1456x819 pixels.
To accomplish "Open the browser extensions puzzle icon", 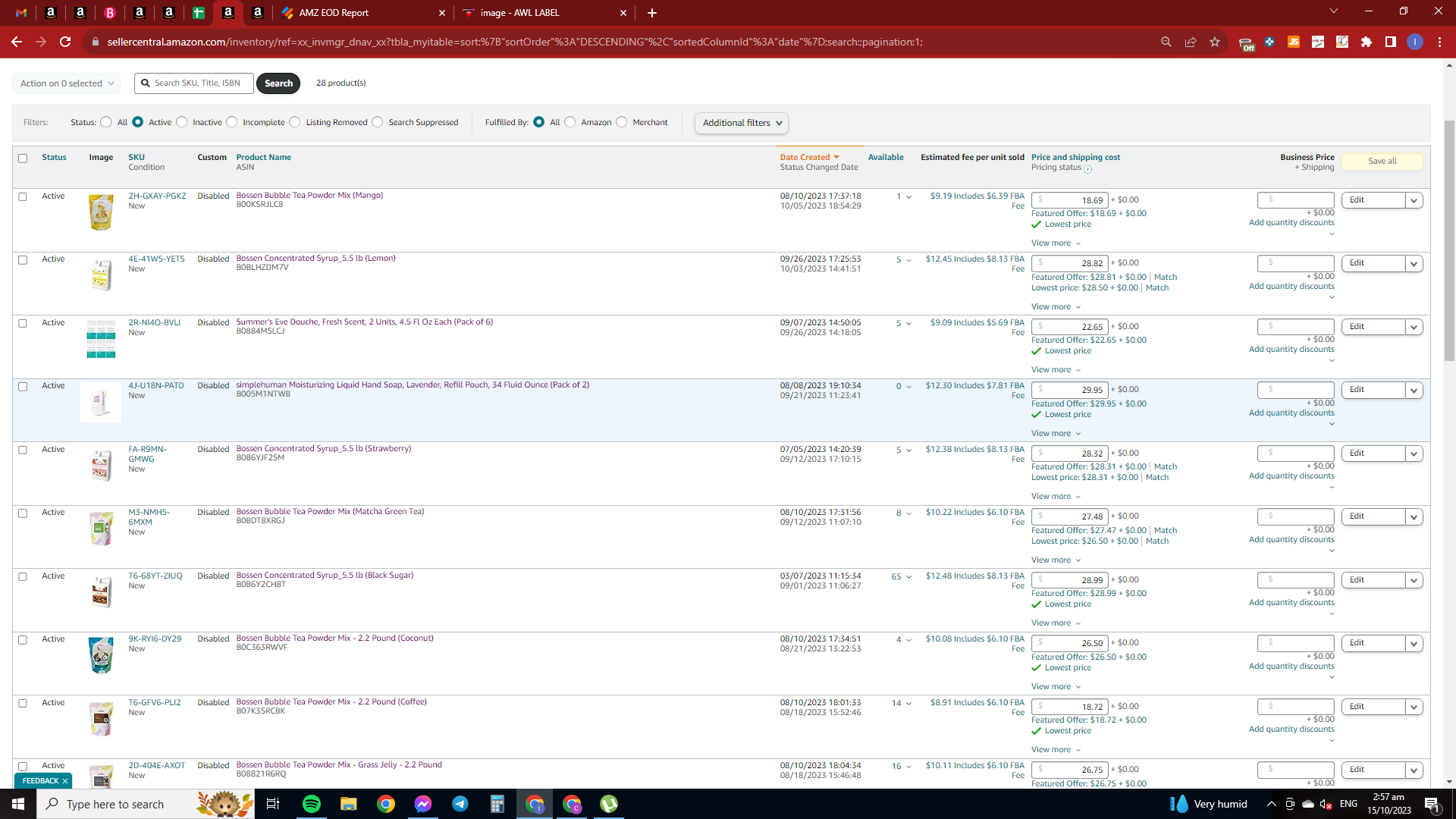I will pyautogui.click(x=1367, y=42).
